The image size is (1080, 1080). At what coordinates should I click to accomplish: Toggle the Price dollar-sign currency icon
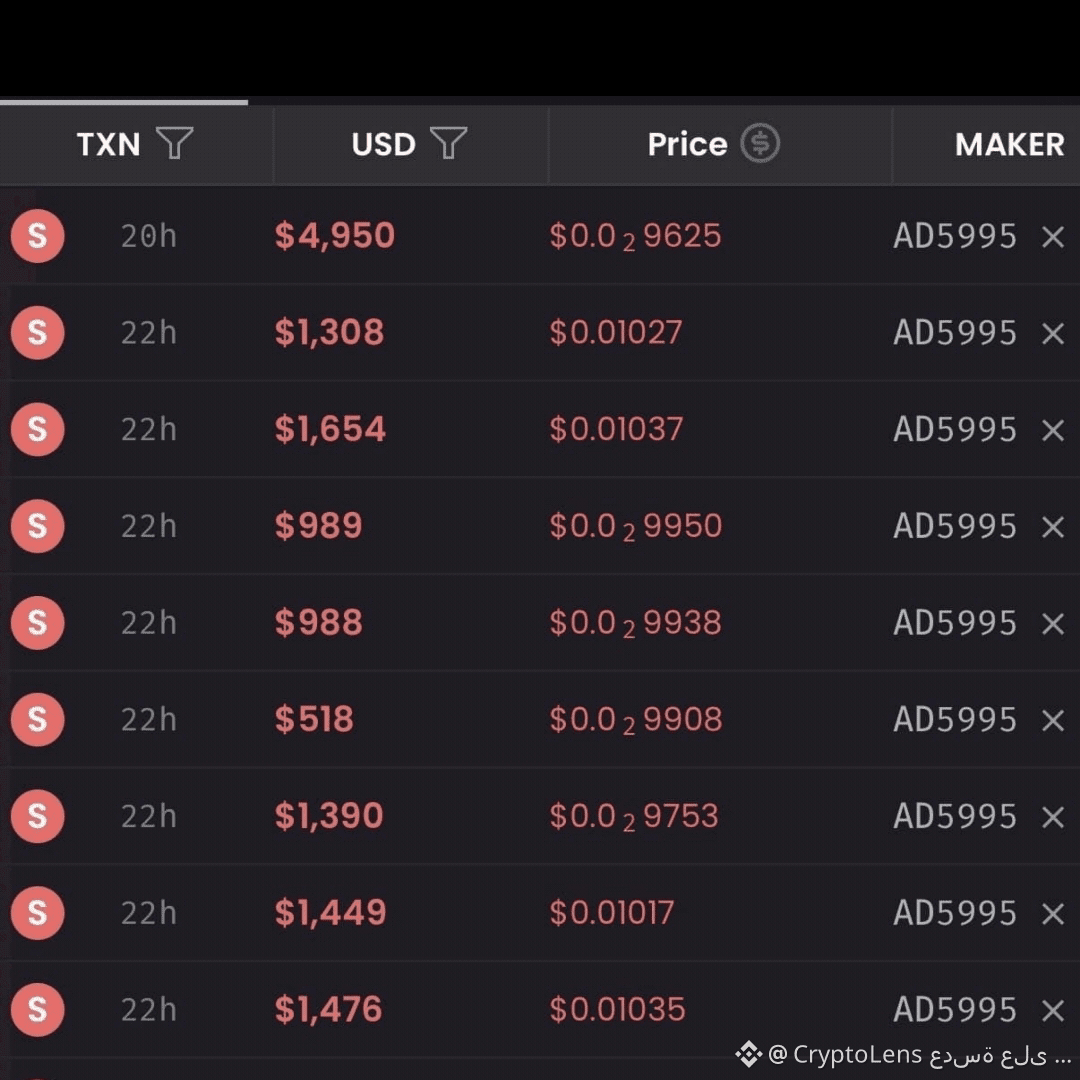click(x=760, y=143)
